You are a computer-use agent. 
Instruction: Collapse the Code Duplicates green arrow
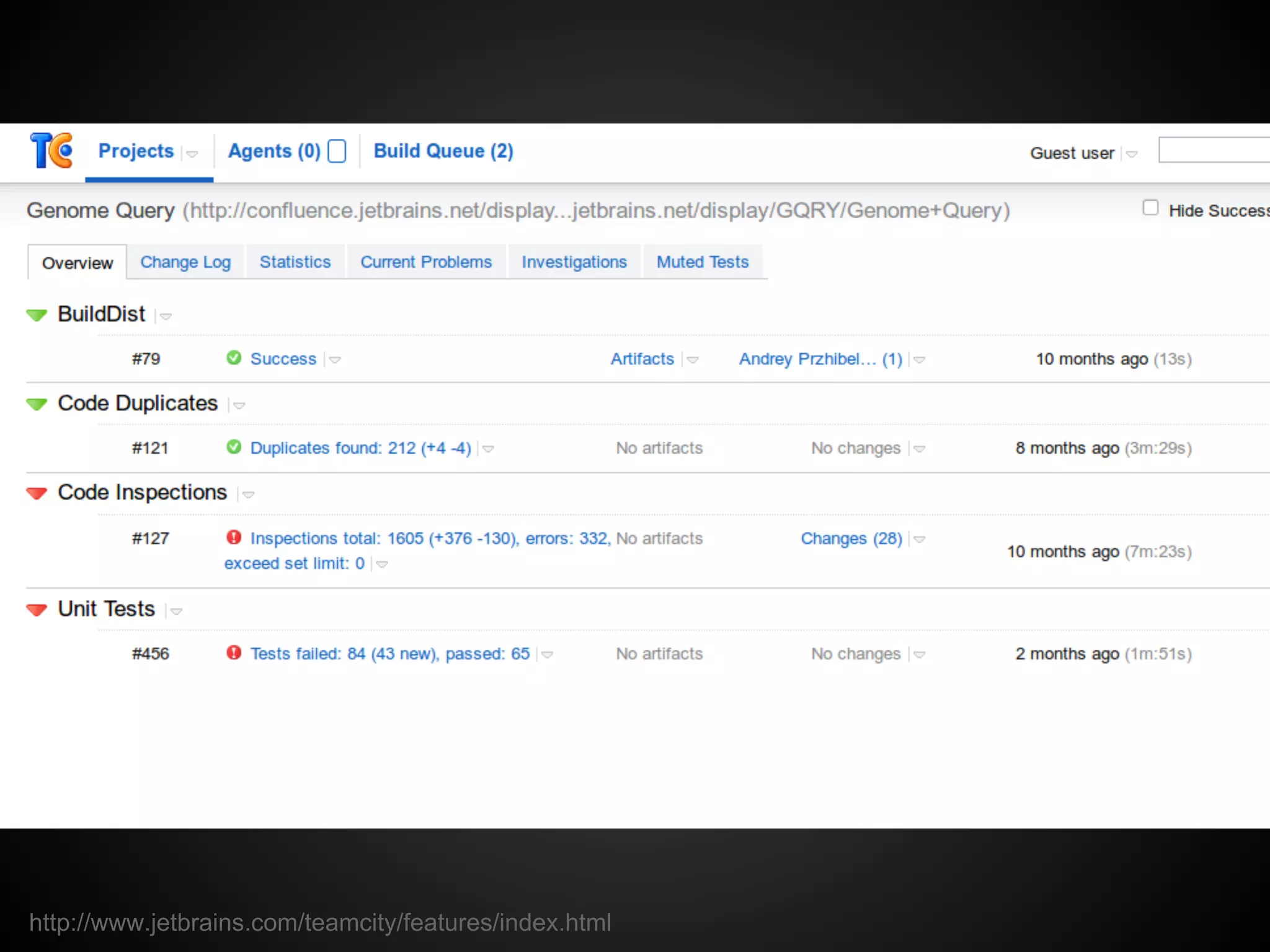37,404
